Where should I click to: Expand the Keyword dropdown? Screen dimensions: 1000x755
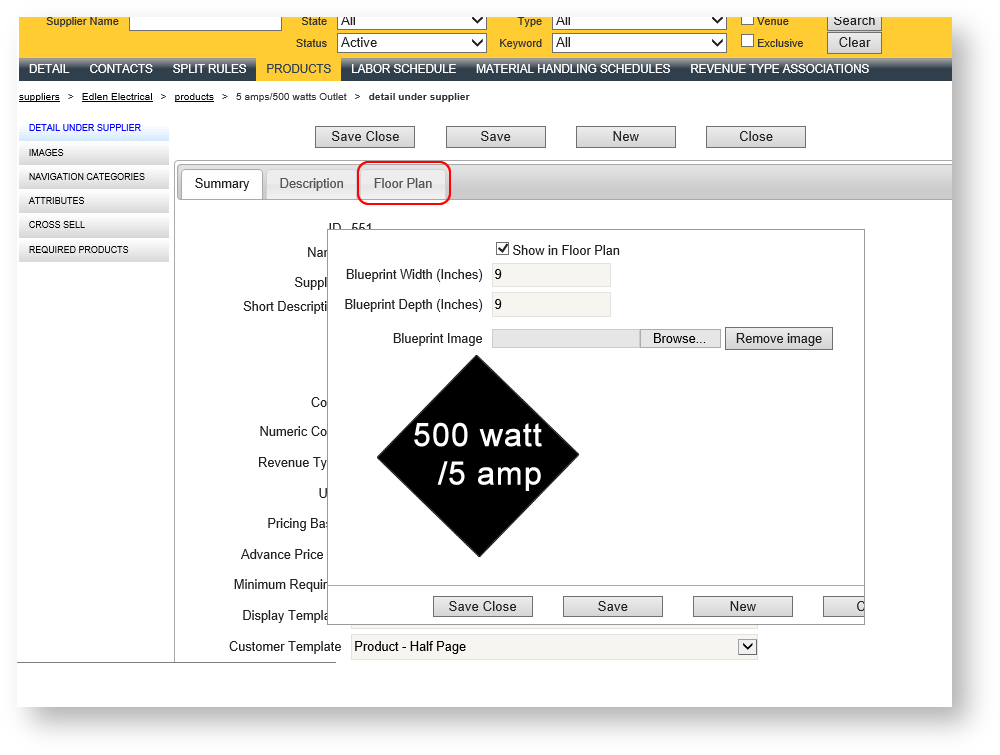point(639,43)
